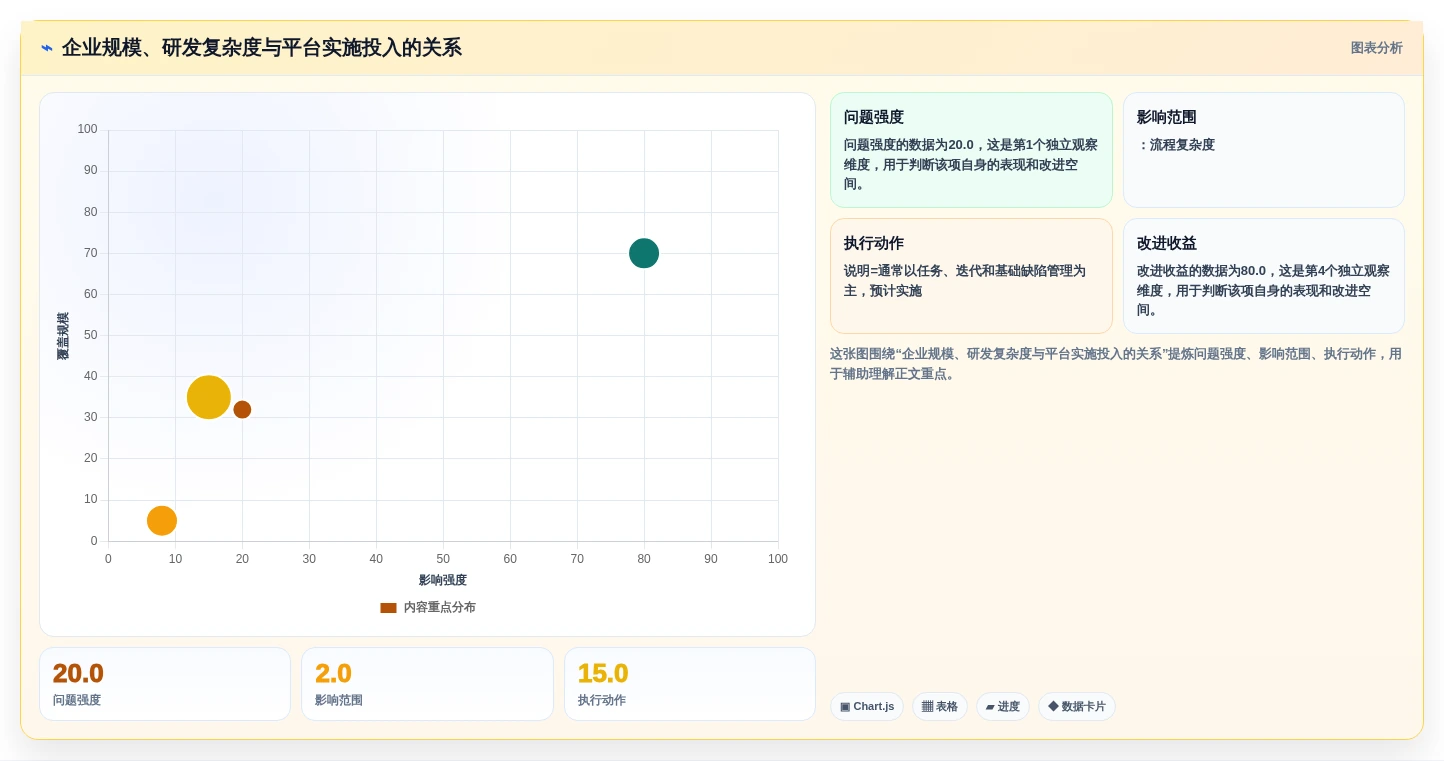Viewport: 1444px width, 761px height.
Task: Click the 20.0 问题强度 stat card
Action: [165, 684]
